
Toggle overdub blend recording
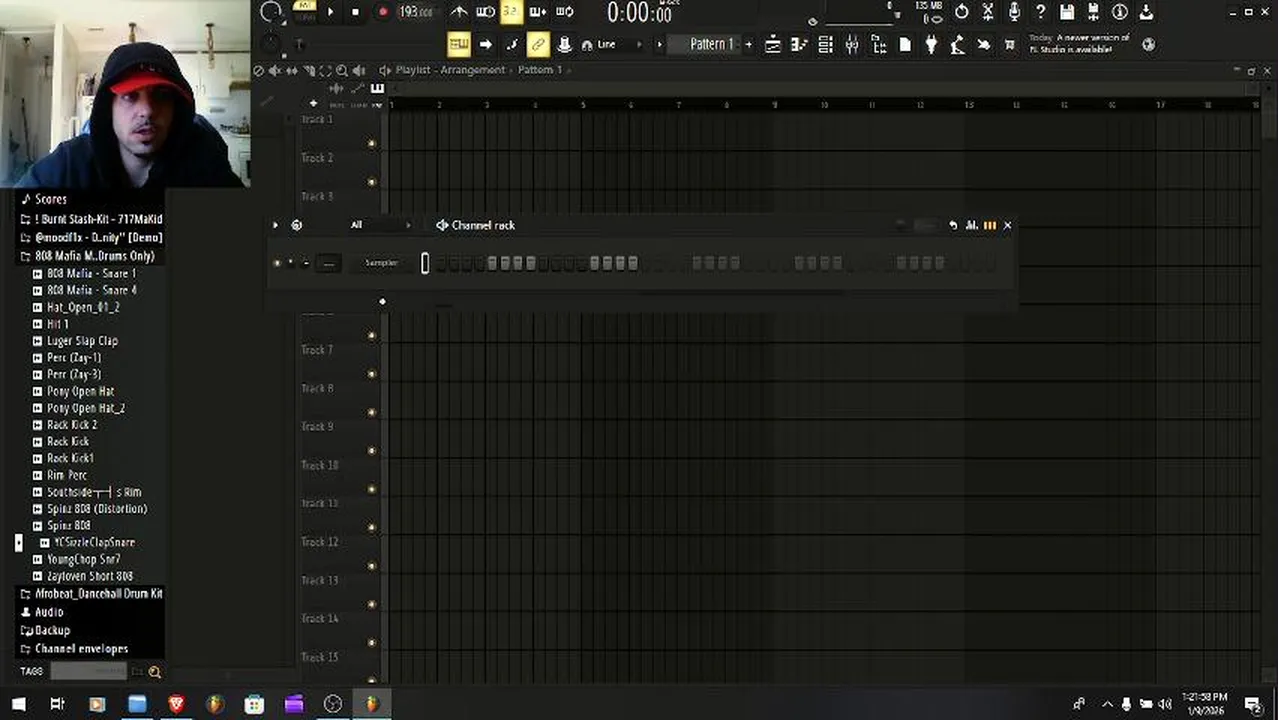click(538, 12)
